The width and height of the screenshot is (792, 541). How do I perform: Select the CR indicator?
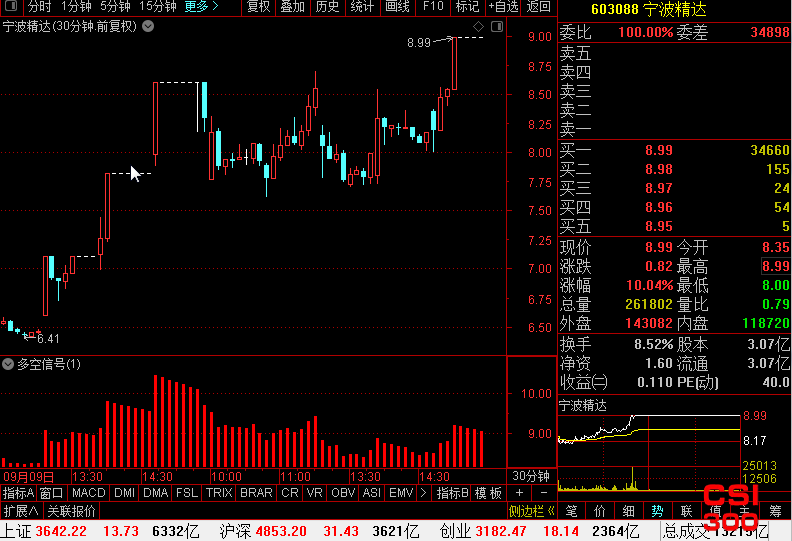coord(290,493)
